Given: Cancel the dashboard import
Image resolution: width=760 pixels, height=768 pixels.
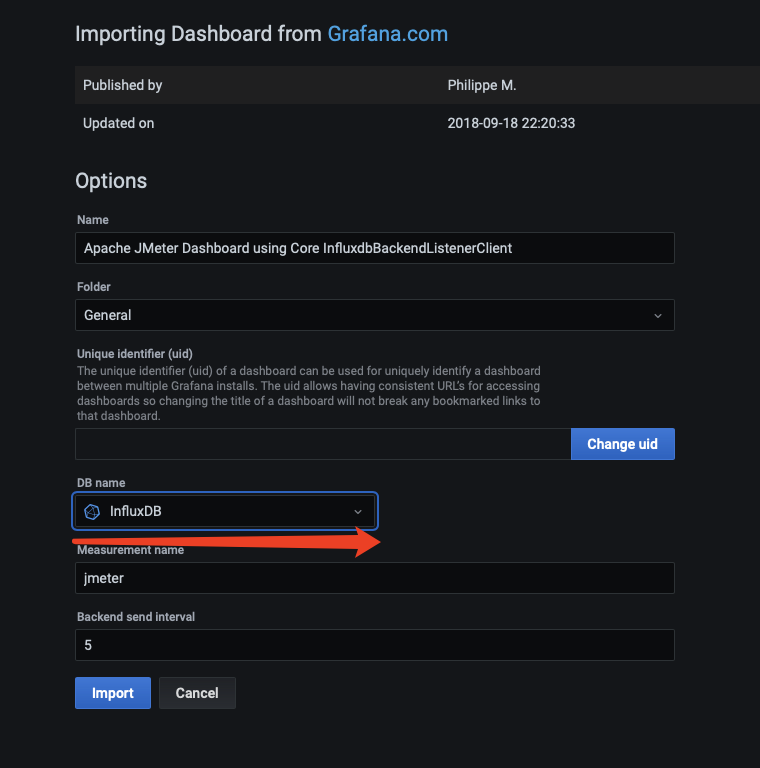Looking at the screenshot, I should click(197, 693).
